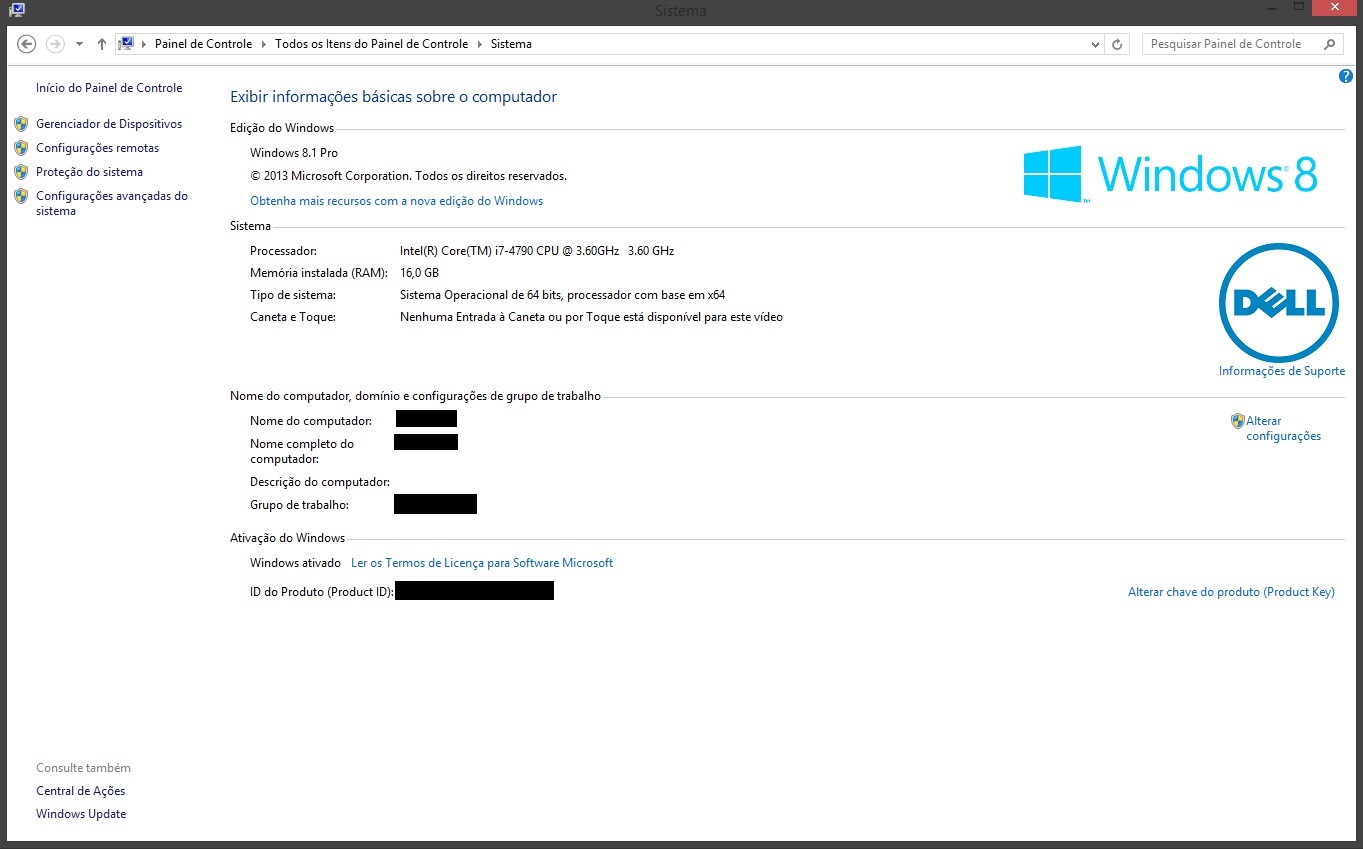This screenshot has width=1363, height=849.
Task: Select the Intel Core i7-4790 processor text
Action: click(537, 251)
